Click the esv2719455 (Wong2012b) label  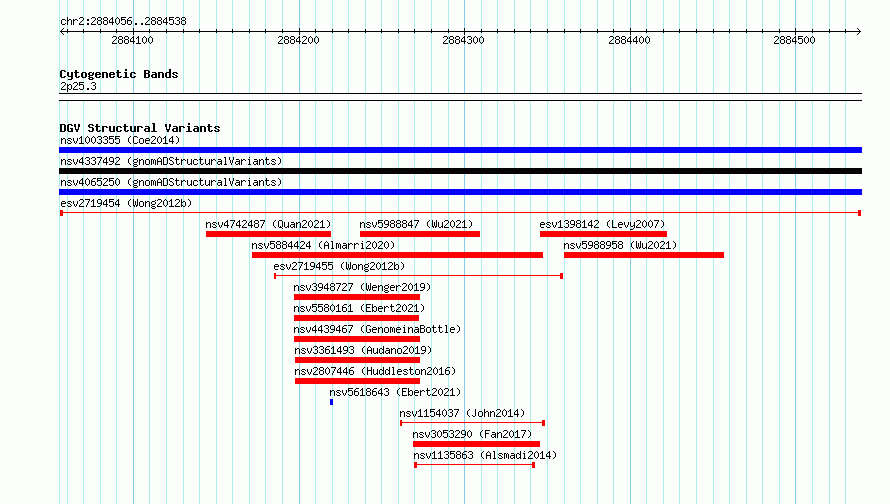(x=339, y=266)
